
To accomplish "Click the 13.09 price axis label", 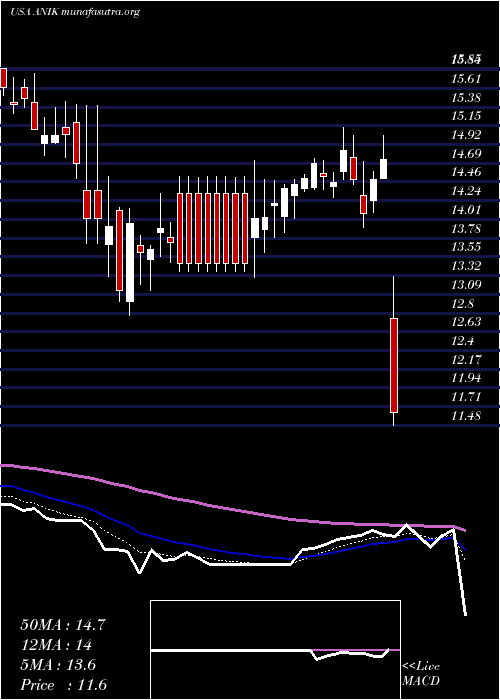I will pyautogui.click(x=466, y=285).
